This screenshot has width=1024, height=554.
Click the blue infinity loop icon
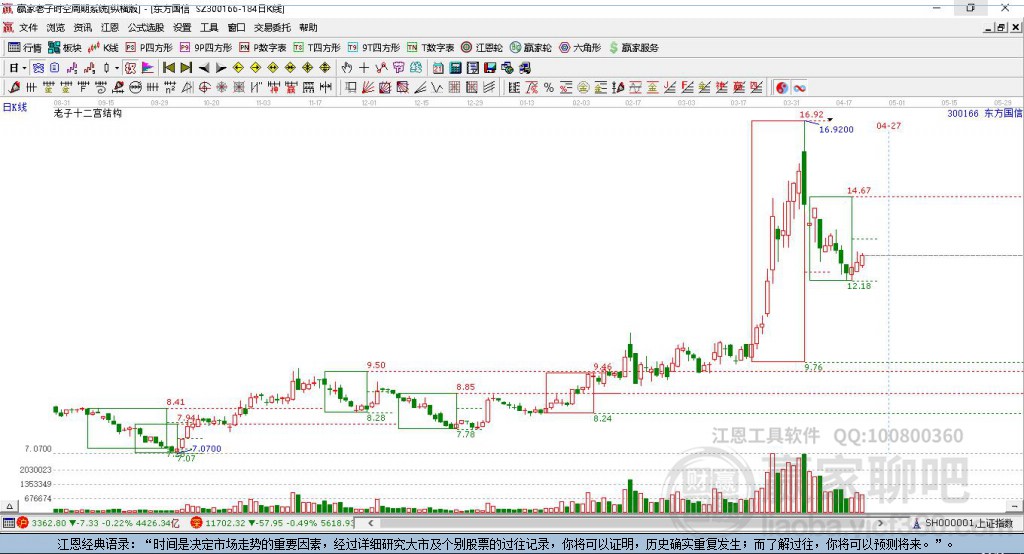pos(799,88)
